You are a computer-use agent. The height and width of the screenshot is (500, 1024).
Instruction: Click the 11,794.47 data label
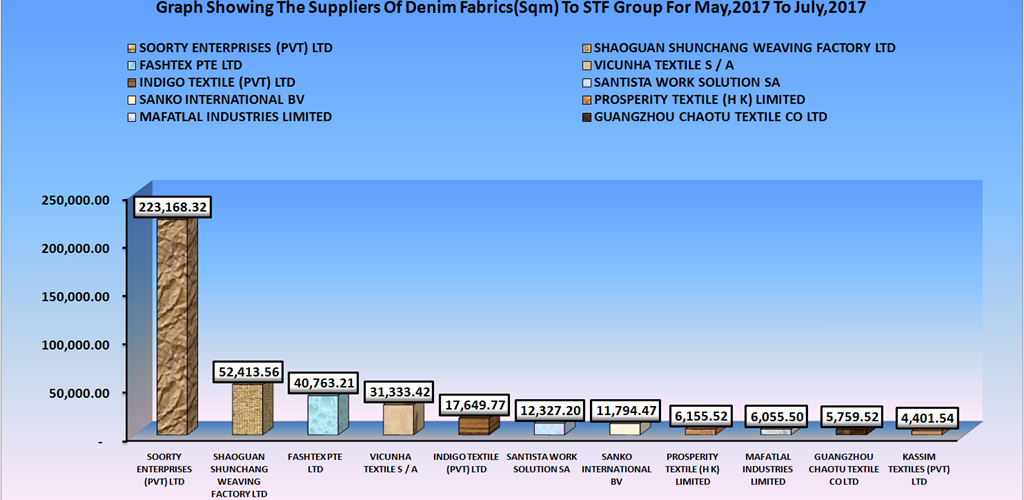pyautogui.click(x=626, y=411)
